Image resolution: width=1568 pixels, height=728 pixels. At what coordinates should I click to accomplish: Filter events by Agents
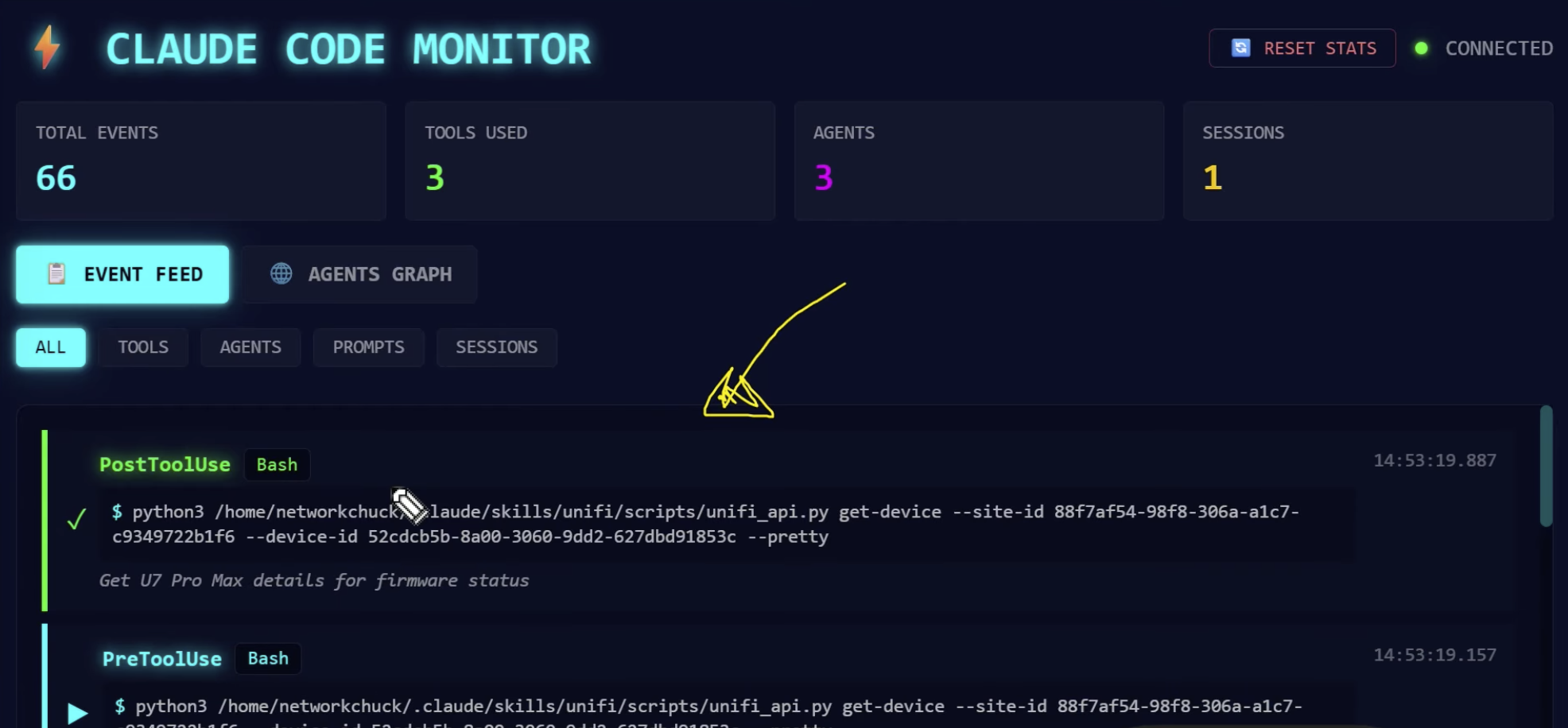250,347
